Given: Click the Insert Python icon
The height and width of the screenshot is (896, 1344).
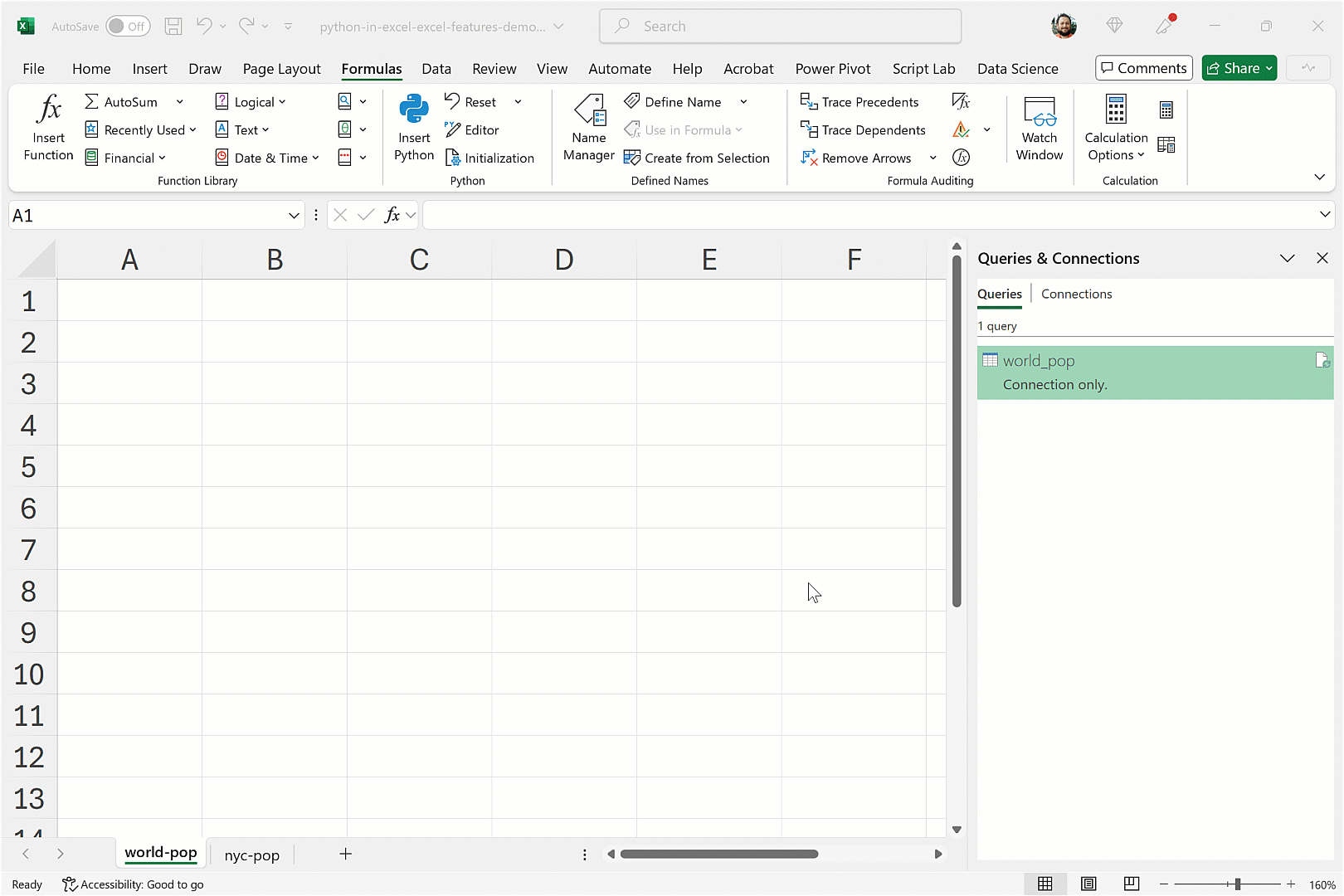Looking at the screenshot, I should (x=414, y=110).
